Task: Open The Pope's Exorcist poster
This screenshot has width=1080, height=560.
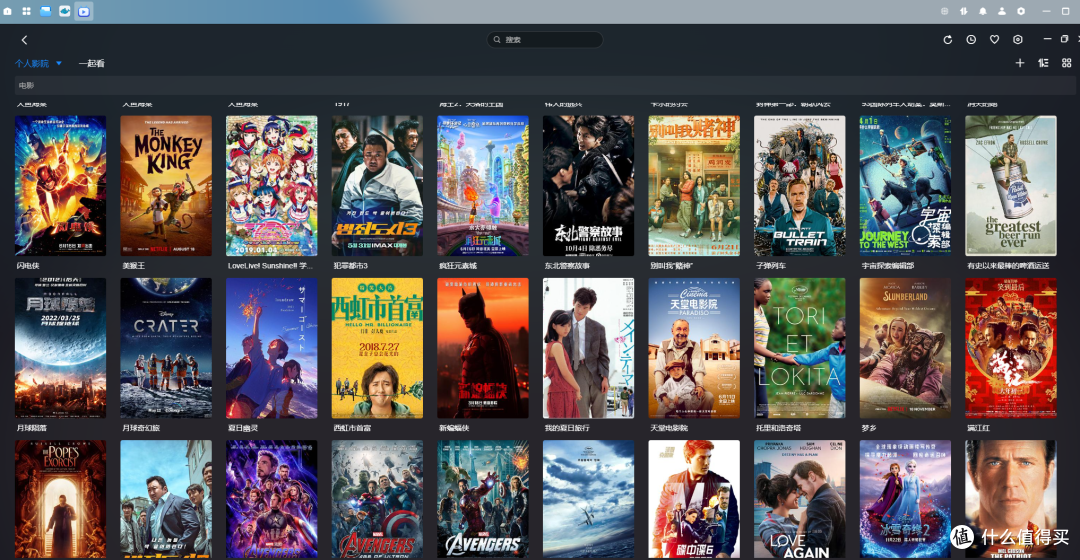Action: pyautogui.click(x=61, y=499)
